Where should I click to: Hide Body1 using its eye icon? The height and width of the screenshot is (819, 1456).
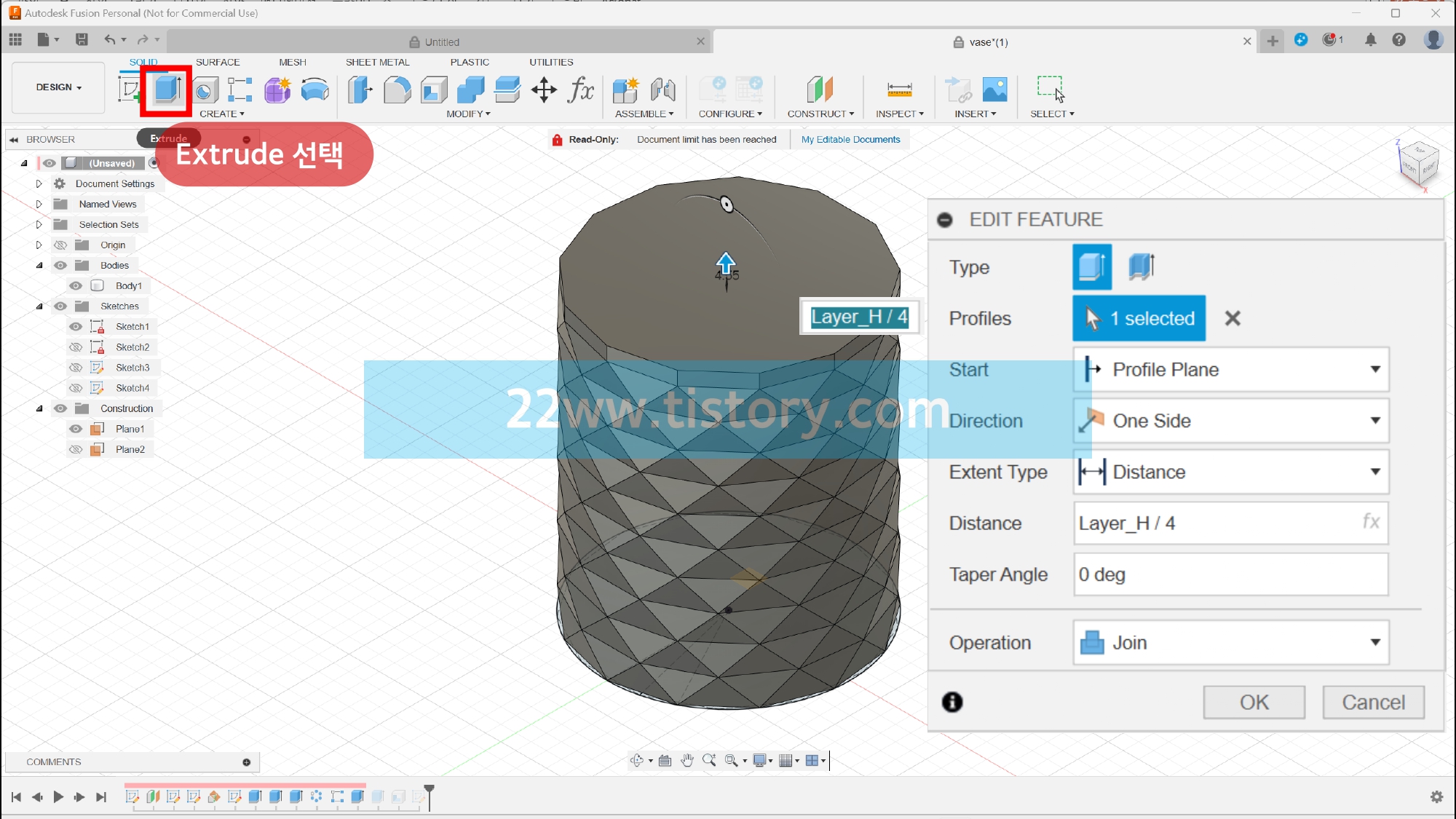76,286
